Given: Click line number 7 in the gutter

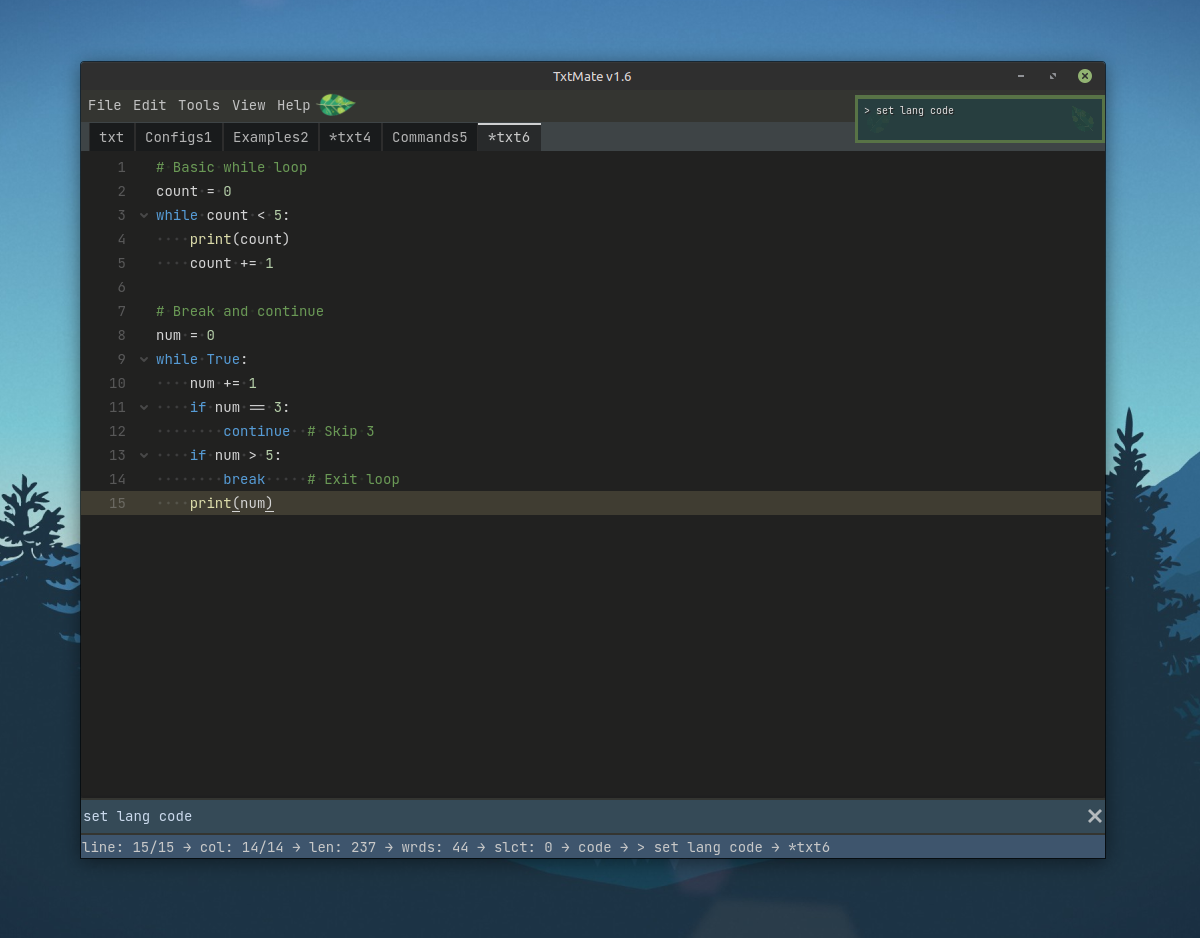Looking at the screenshot, I should tap(121, 311).
